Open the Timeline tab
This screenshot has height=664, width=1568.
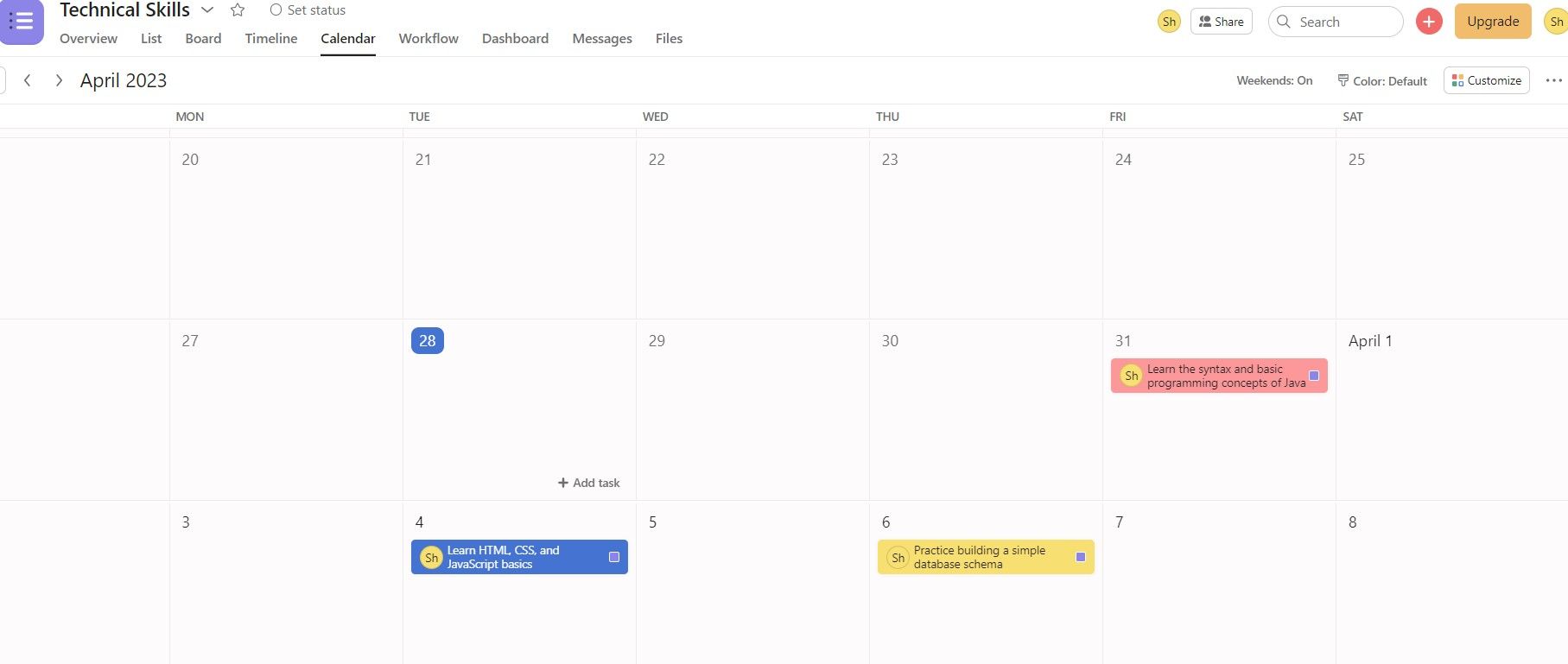pos(270,38)
